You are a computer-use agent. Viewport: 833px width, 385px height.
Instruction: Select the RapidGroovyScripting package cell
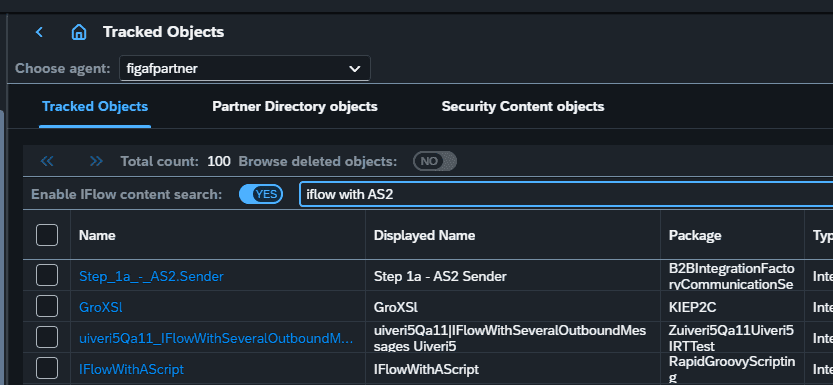point(733,368)
